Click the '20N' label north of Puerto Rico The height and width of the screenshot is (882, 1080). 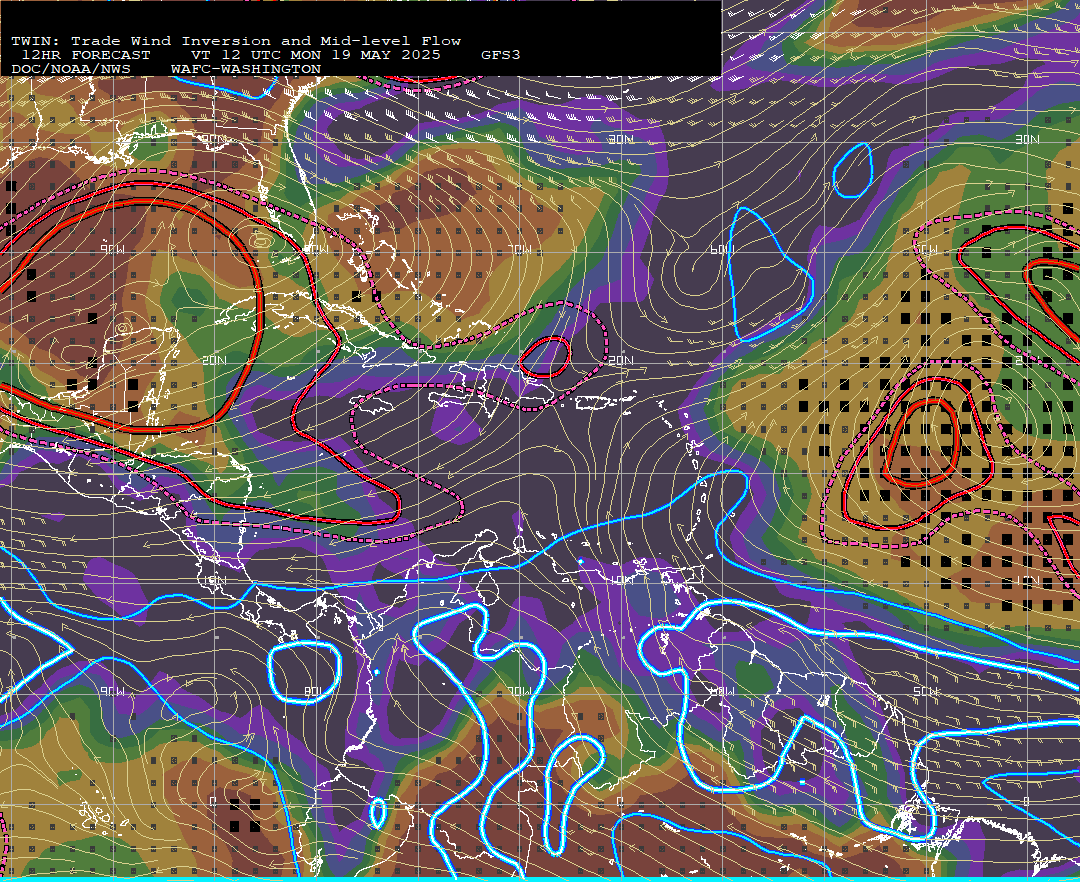coord(621,360)
